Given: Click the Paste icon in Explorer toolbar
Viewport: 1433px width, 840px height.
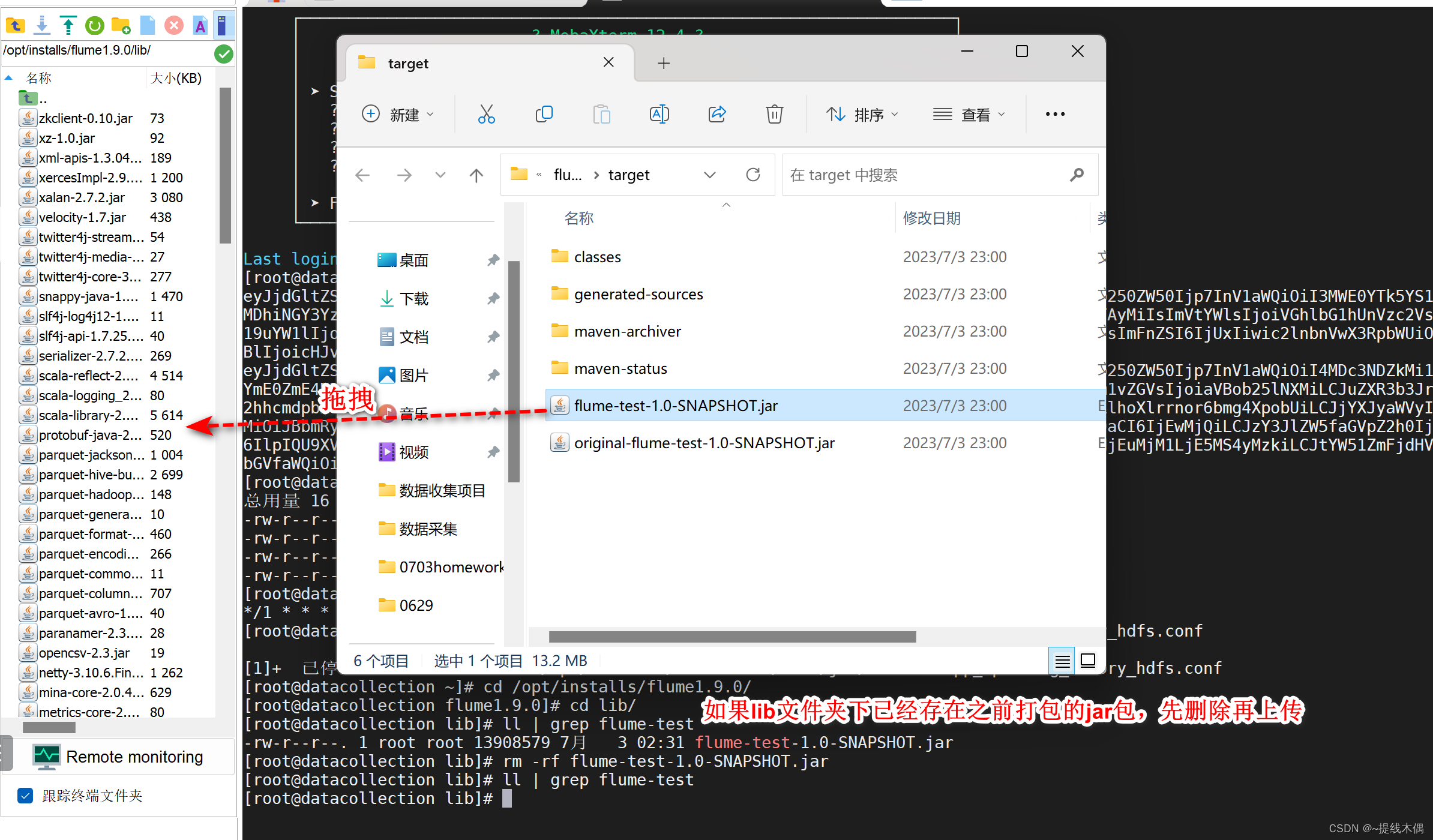Looking at the screenshot, I should [x=601, y=114].
